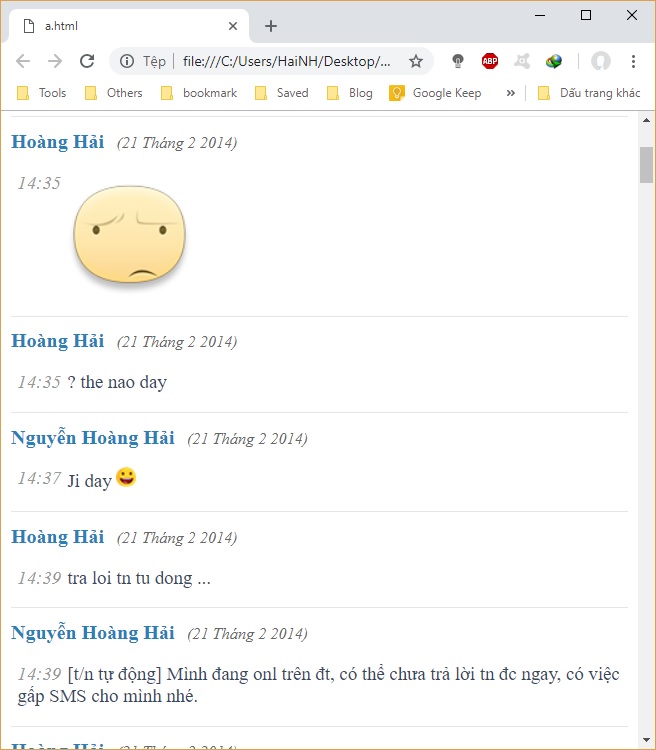The image size is (656, 750).
Task: Click the lightbulb extension icon
Action: (x=458, y=61)
